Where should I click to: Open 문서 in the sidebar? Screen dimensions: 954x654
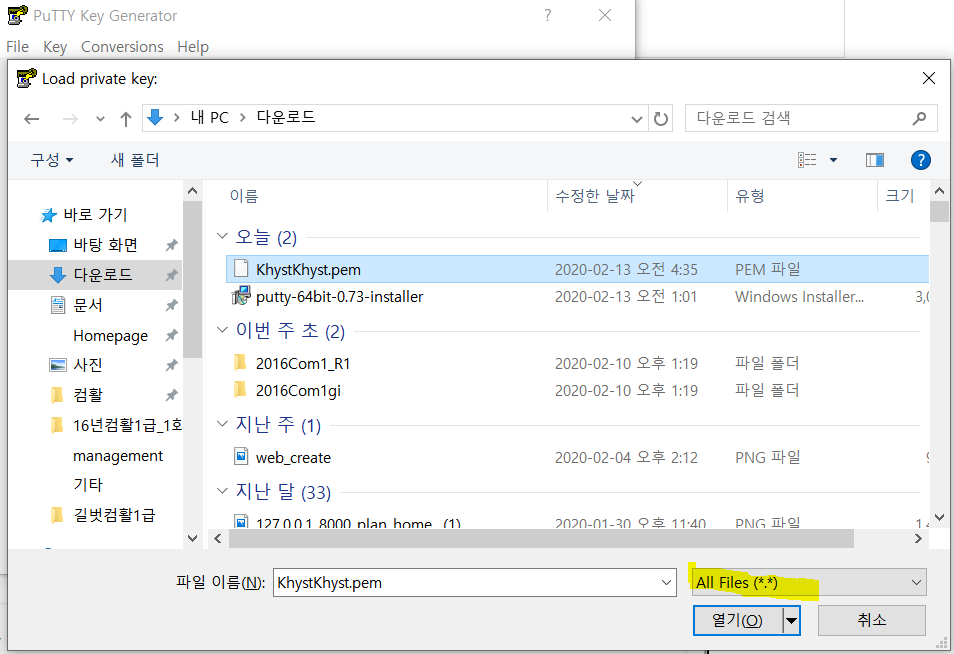click(x=88, y=305)
